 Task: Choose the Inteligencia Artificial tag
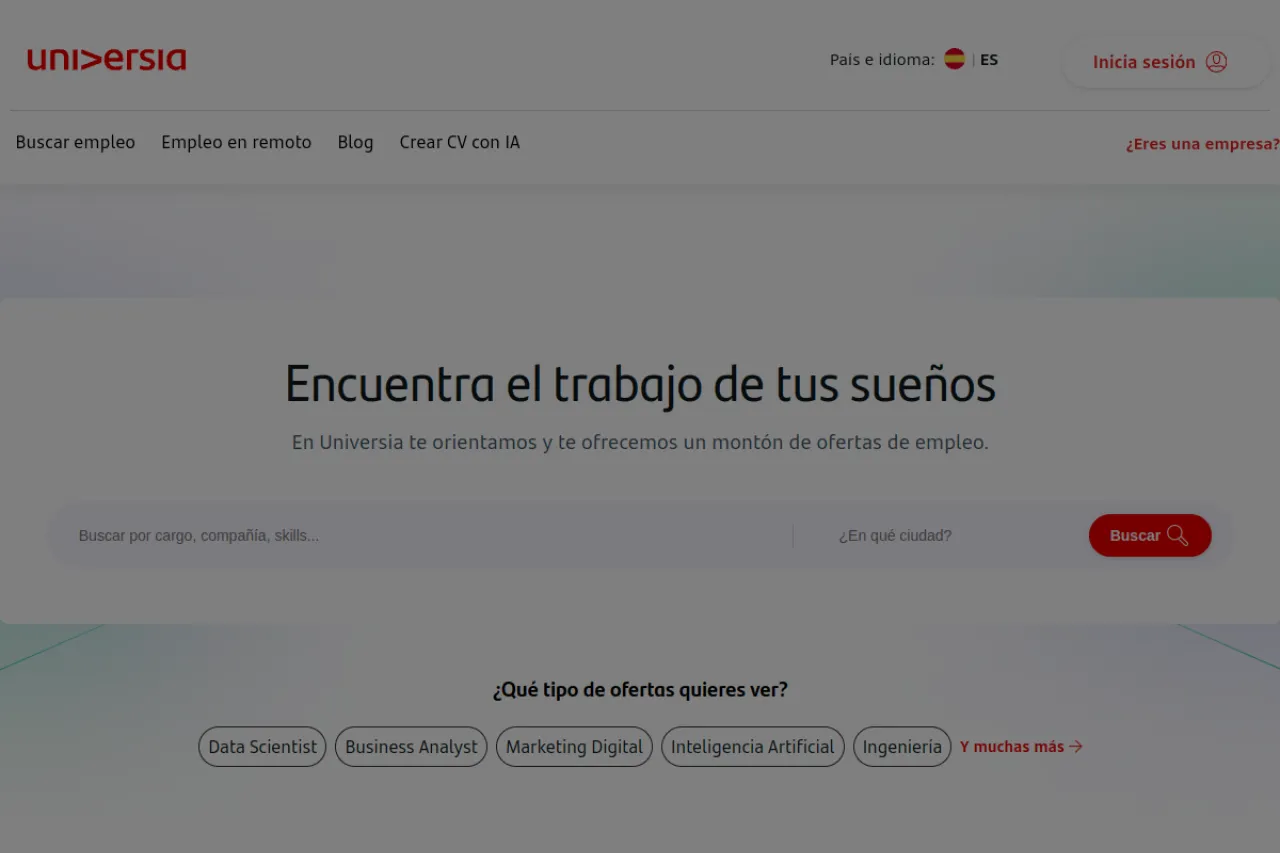(753, 747)
